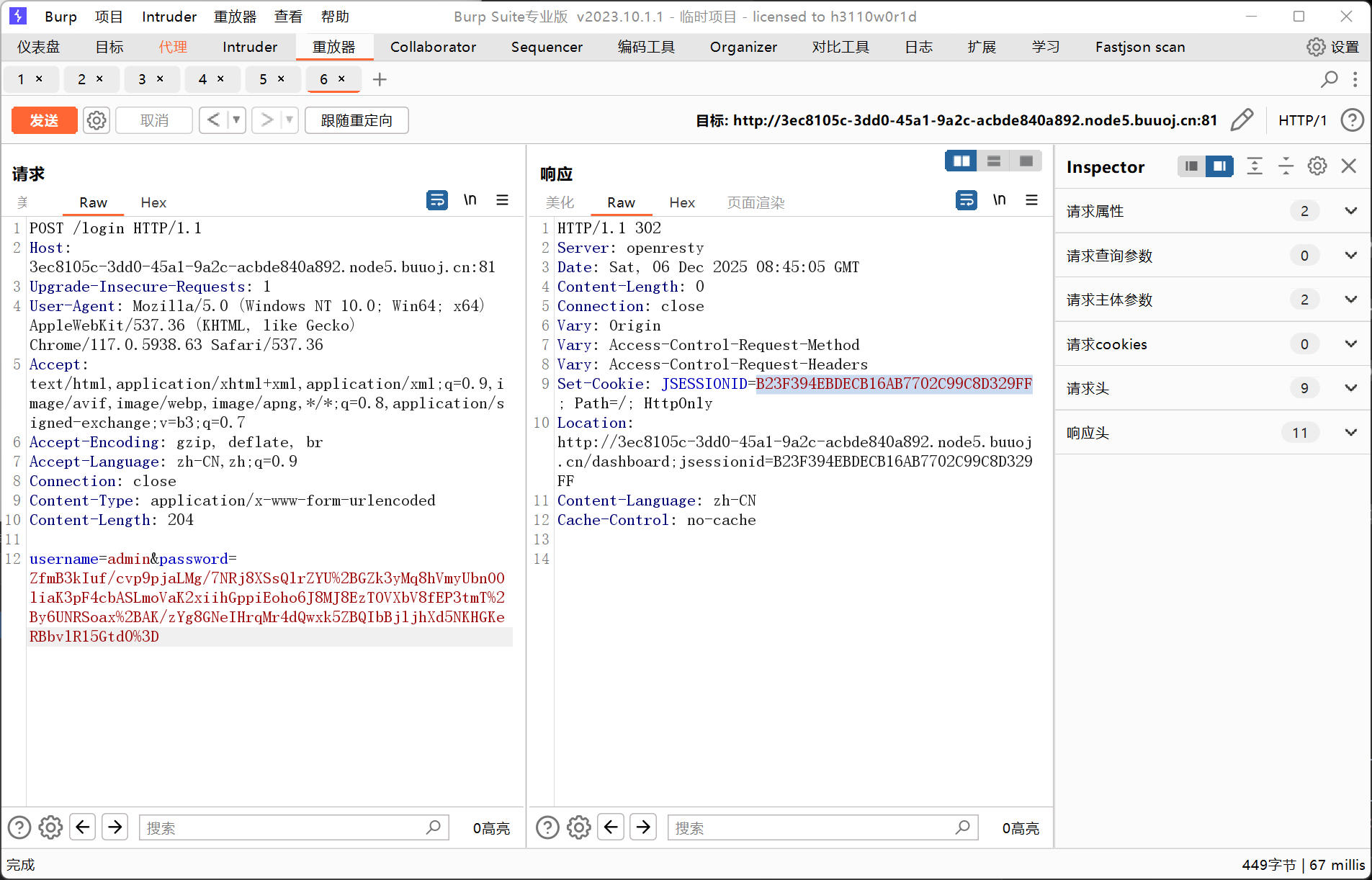Open the Repeater tab options kebab menu
This screenshot has height=880, width=1372.
click(1355, 79)
